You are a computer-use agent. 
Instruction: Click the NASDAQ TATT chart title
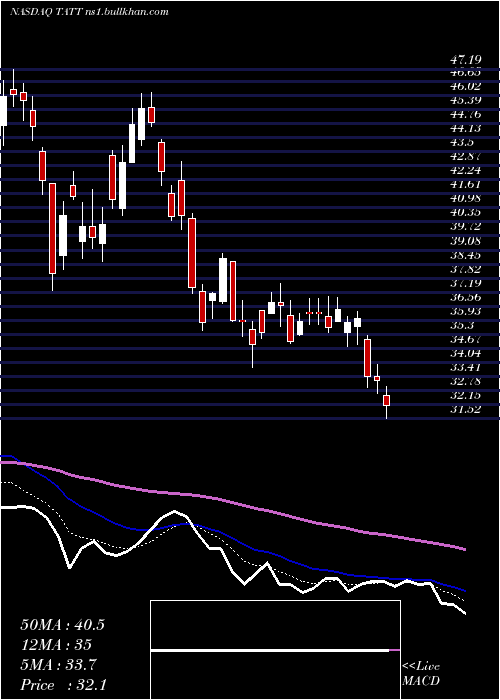46,12
